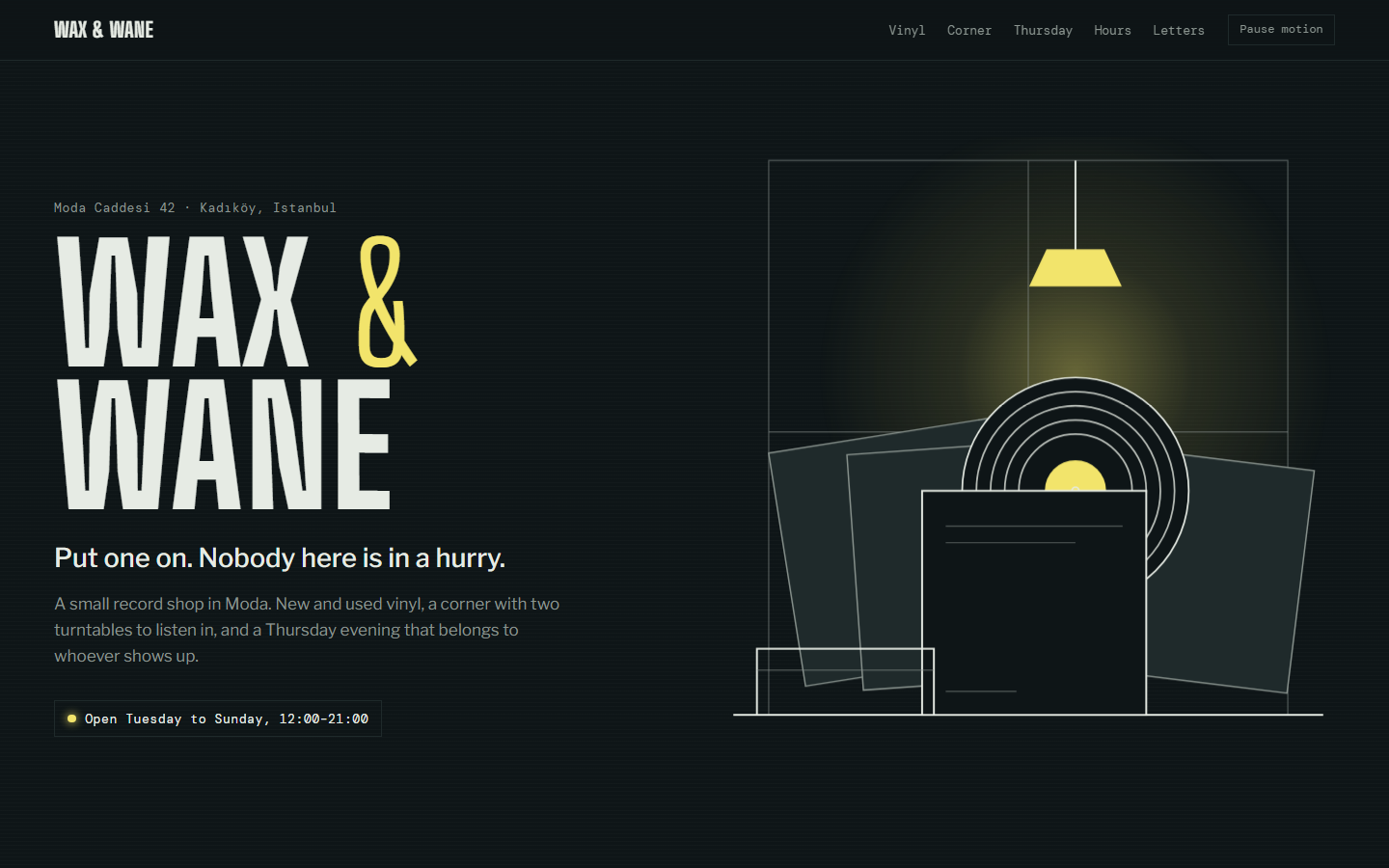This screenshot has width=1389, height=868.
Task: Click the large WAX headline word
Action: point(183,302)
